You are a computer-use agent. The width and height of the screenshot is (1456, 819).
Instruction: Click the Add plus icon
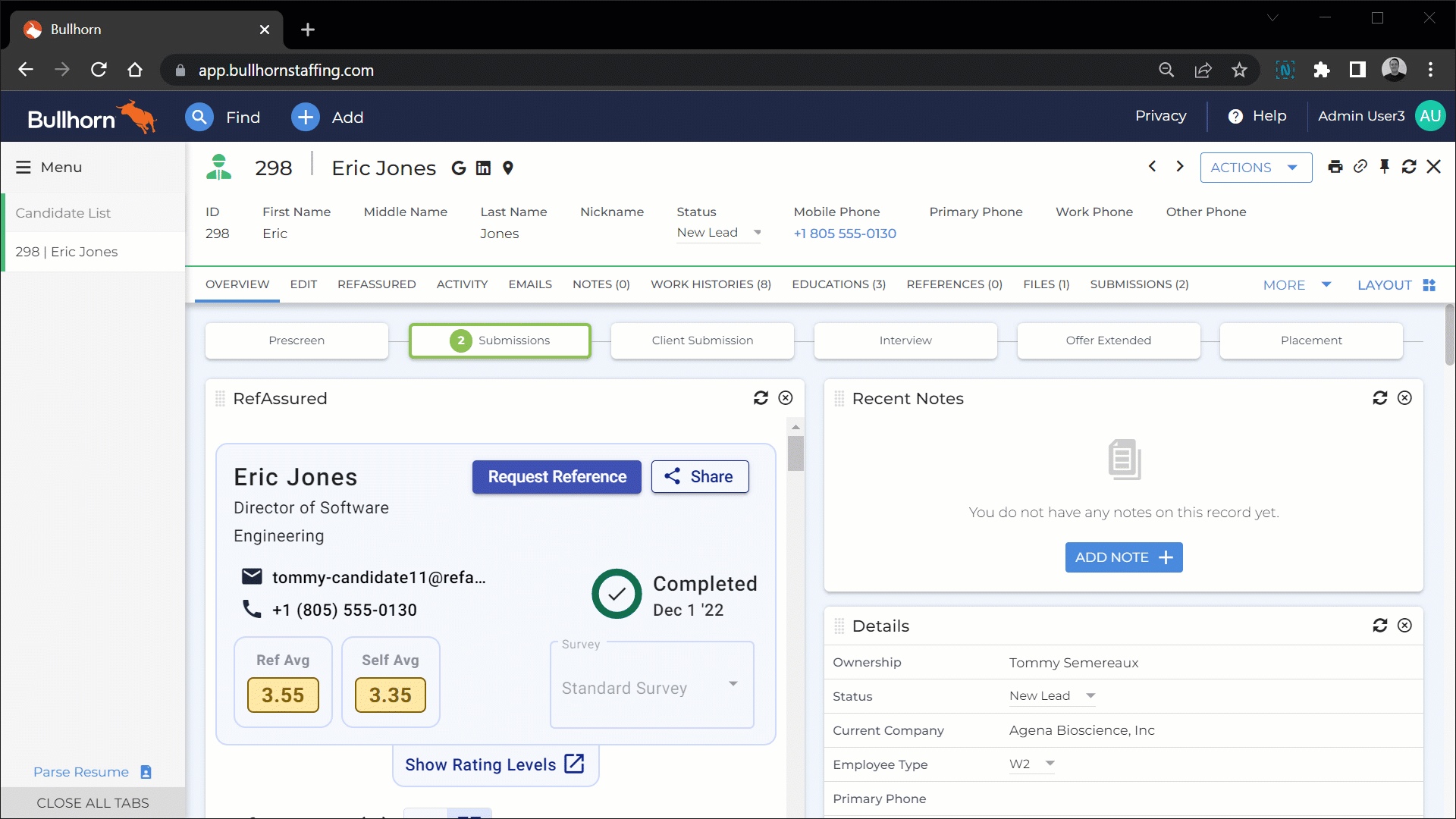[306, 117]
